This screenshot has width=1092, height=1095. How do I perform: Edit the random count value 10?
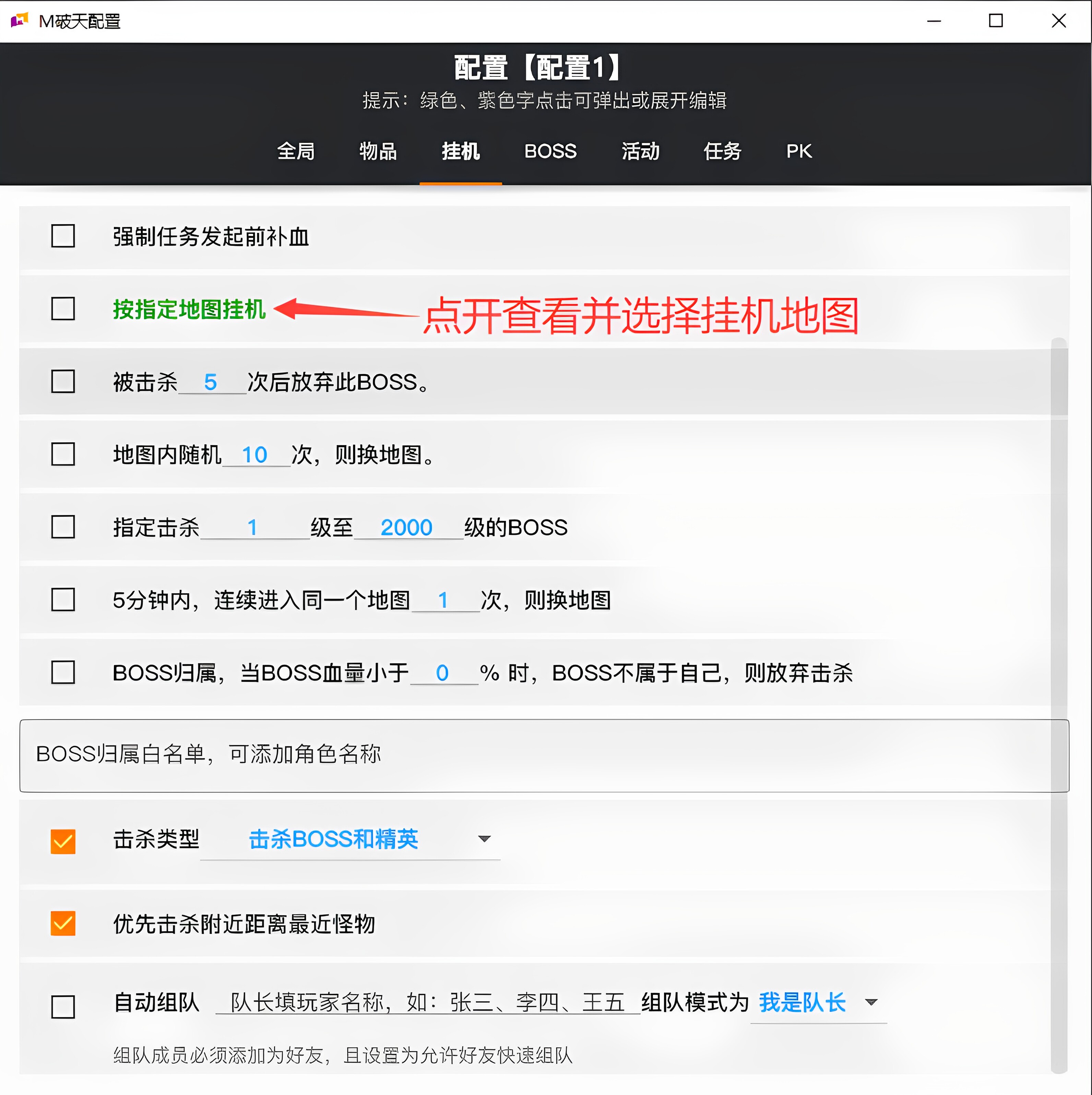(x=256, y=455)
